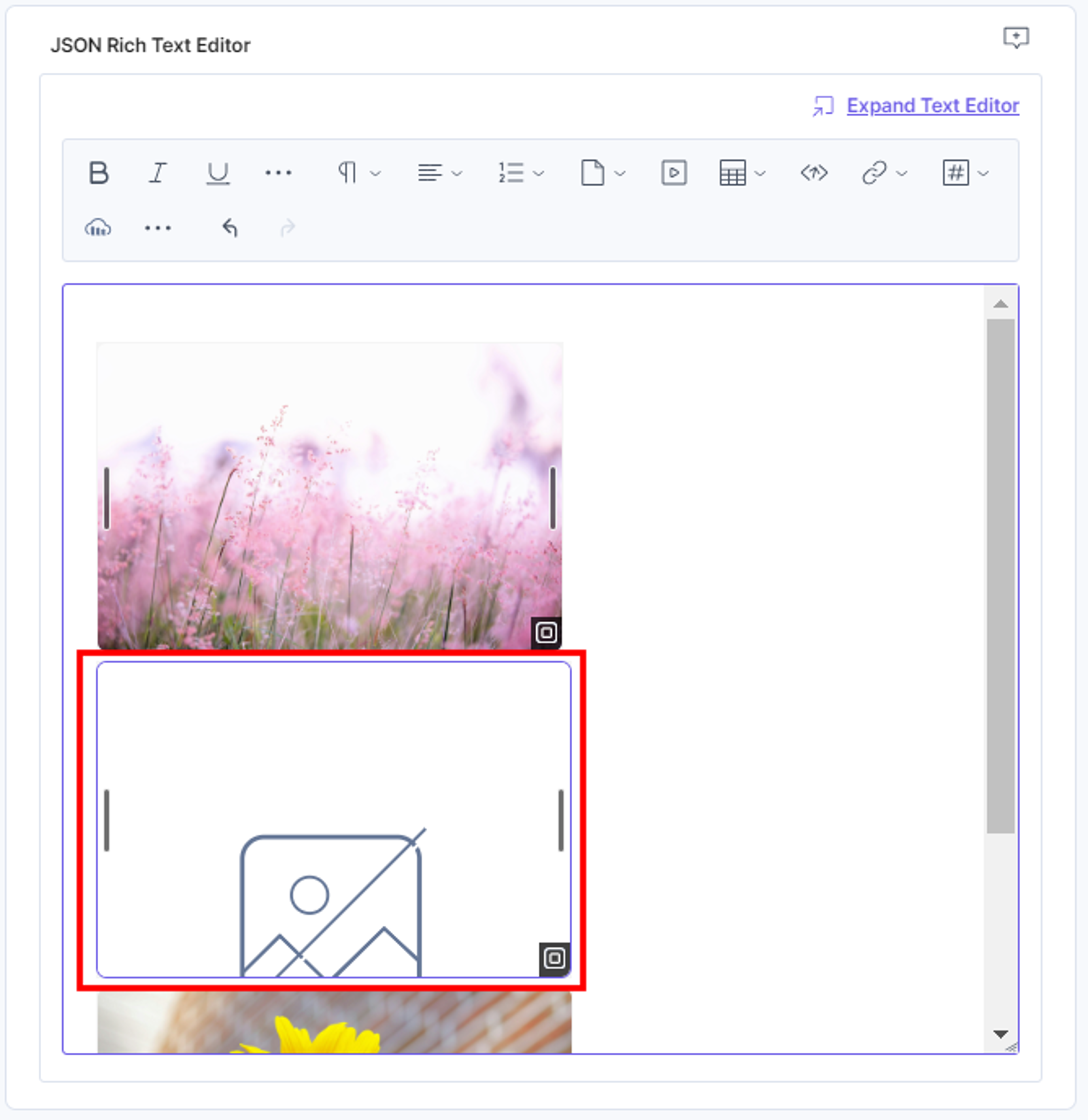
Task: Open the table insert dropdown
Action: (x=742, y=173)
